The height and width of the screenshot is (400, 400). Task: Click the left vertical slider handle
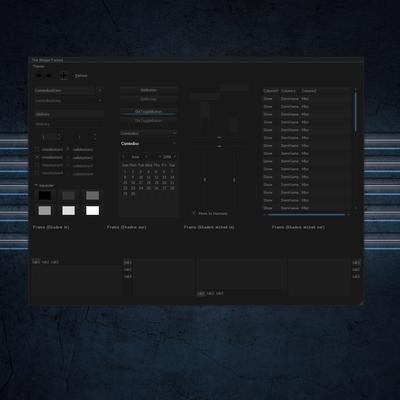coord(205,180)
